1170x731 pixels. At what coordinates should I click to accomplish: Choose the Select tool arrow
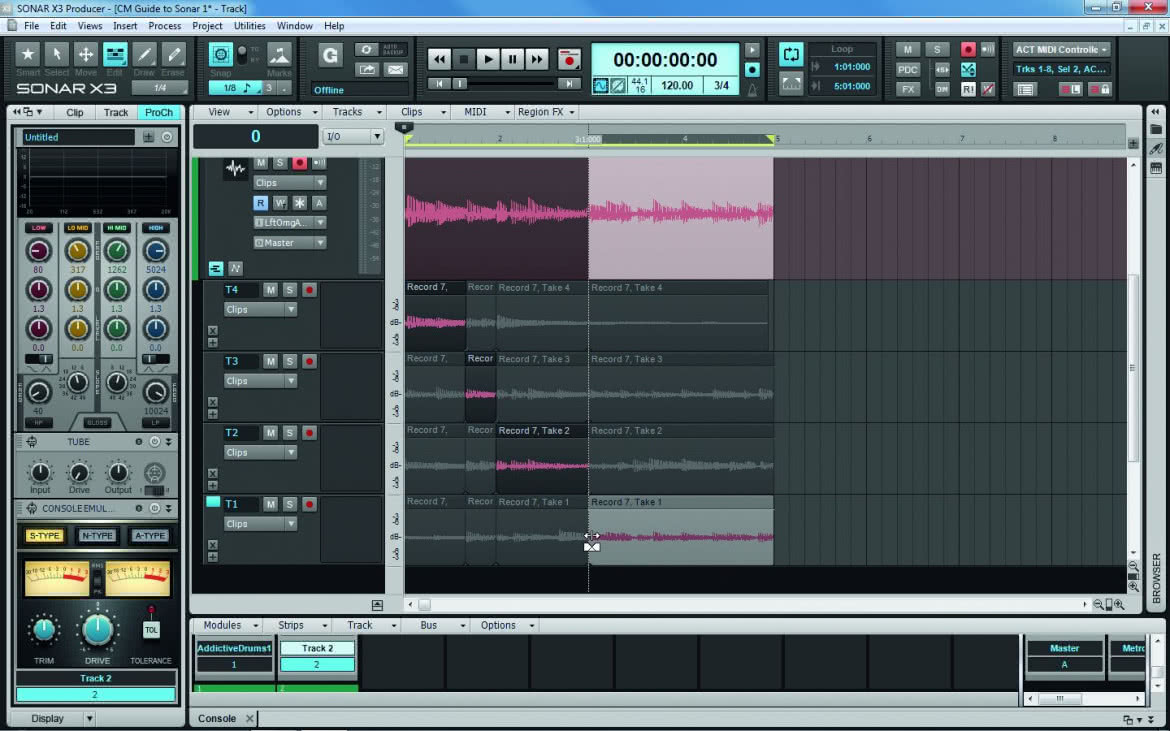[57, 54]
